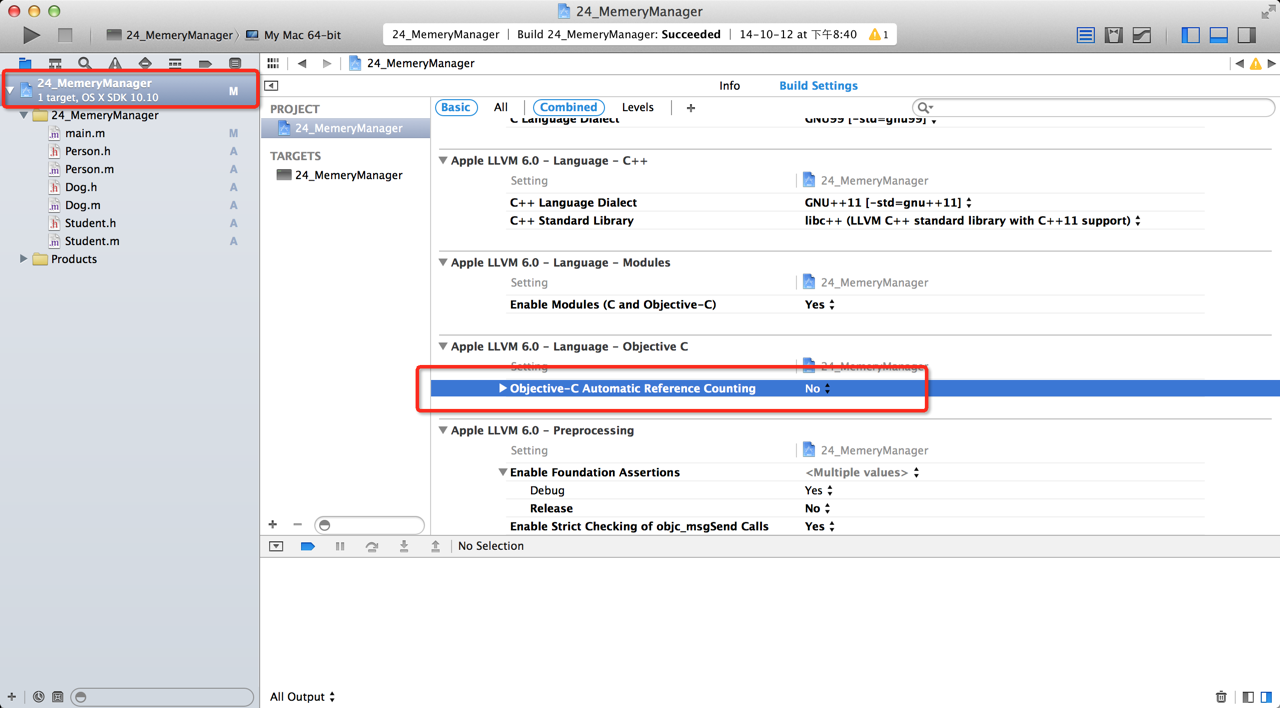
Task: Select the Assistant editor icon
Action: 1114,35
